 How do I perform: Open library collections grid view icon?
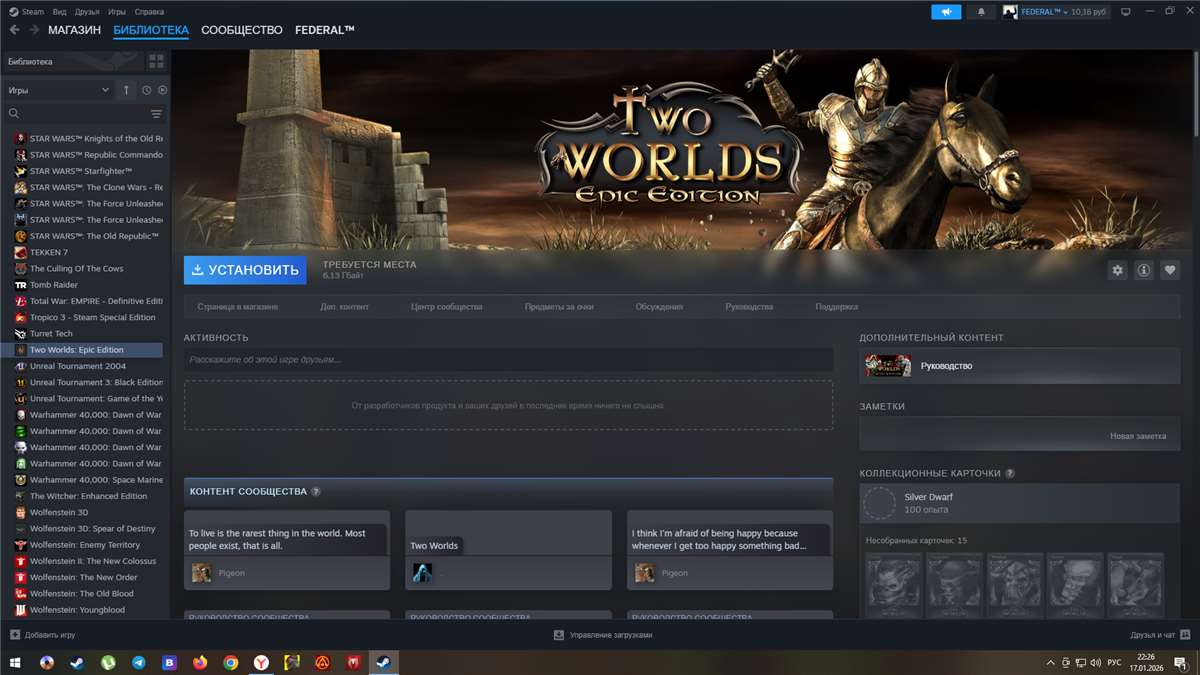coord(156,62)
